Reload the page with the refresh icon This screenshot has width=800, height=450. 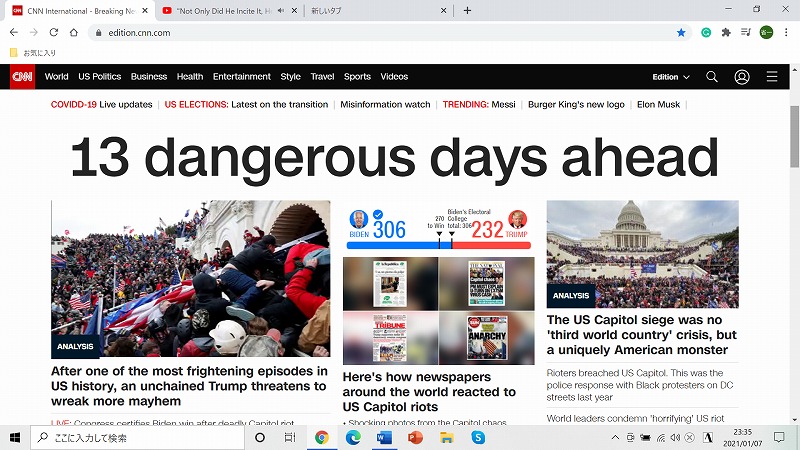(54, 32)
